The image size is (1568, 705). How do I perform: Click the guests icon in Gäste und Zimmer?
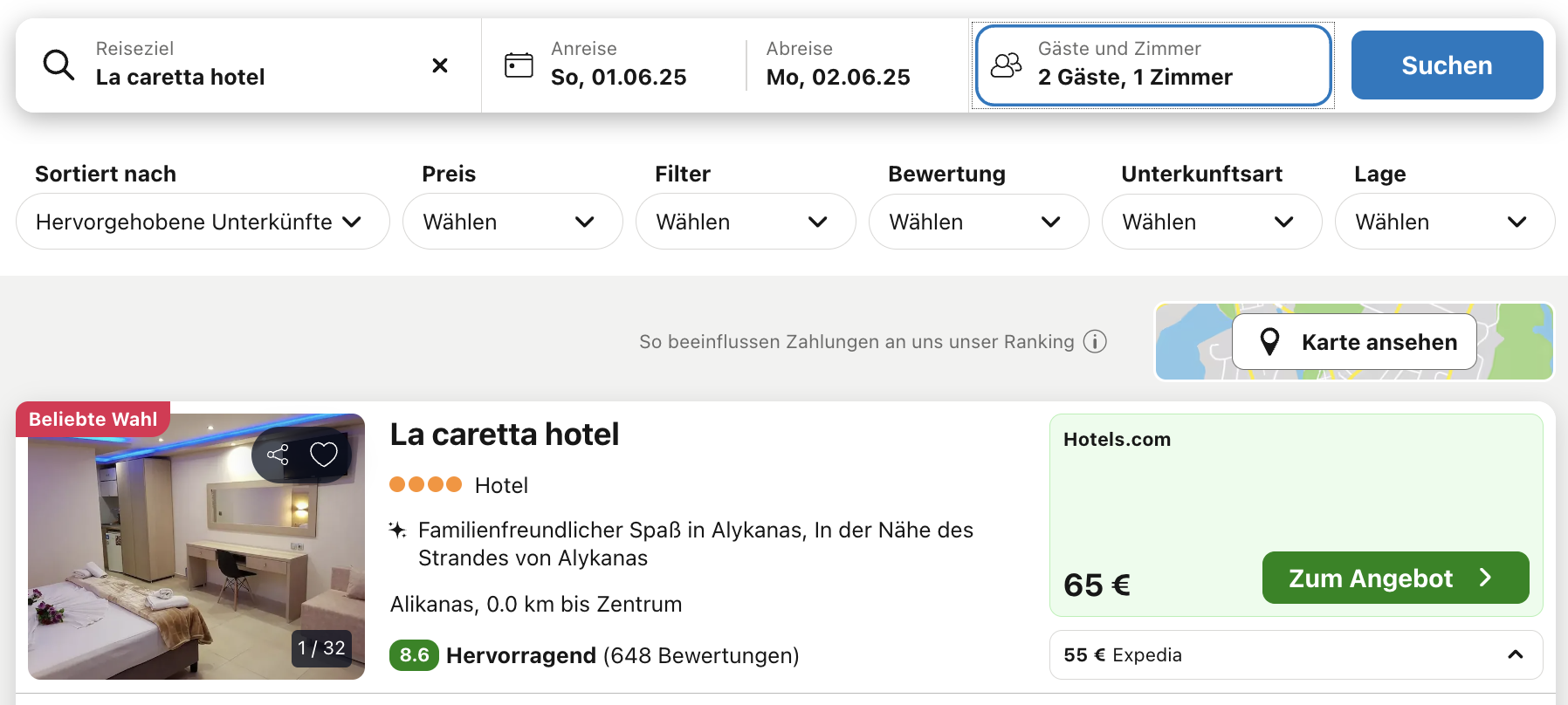(x=1006, y=65)
